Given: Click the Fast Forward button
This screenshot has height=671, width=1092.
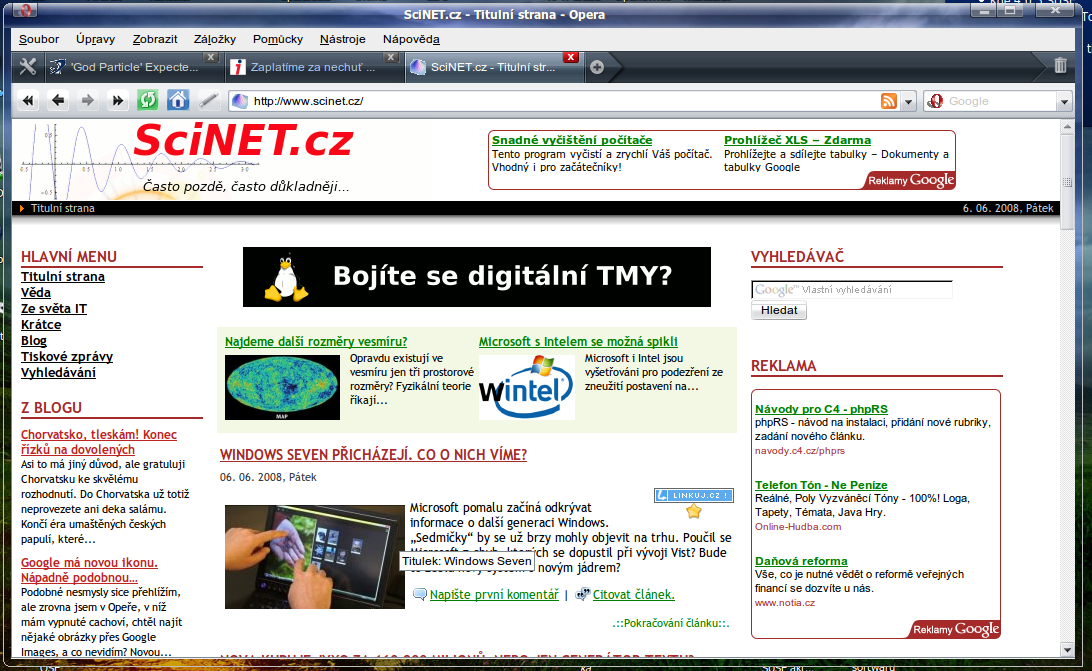Looking at the screenshot, I should pyautogui.click(x=118, y=101).
